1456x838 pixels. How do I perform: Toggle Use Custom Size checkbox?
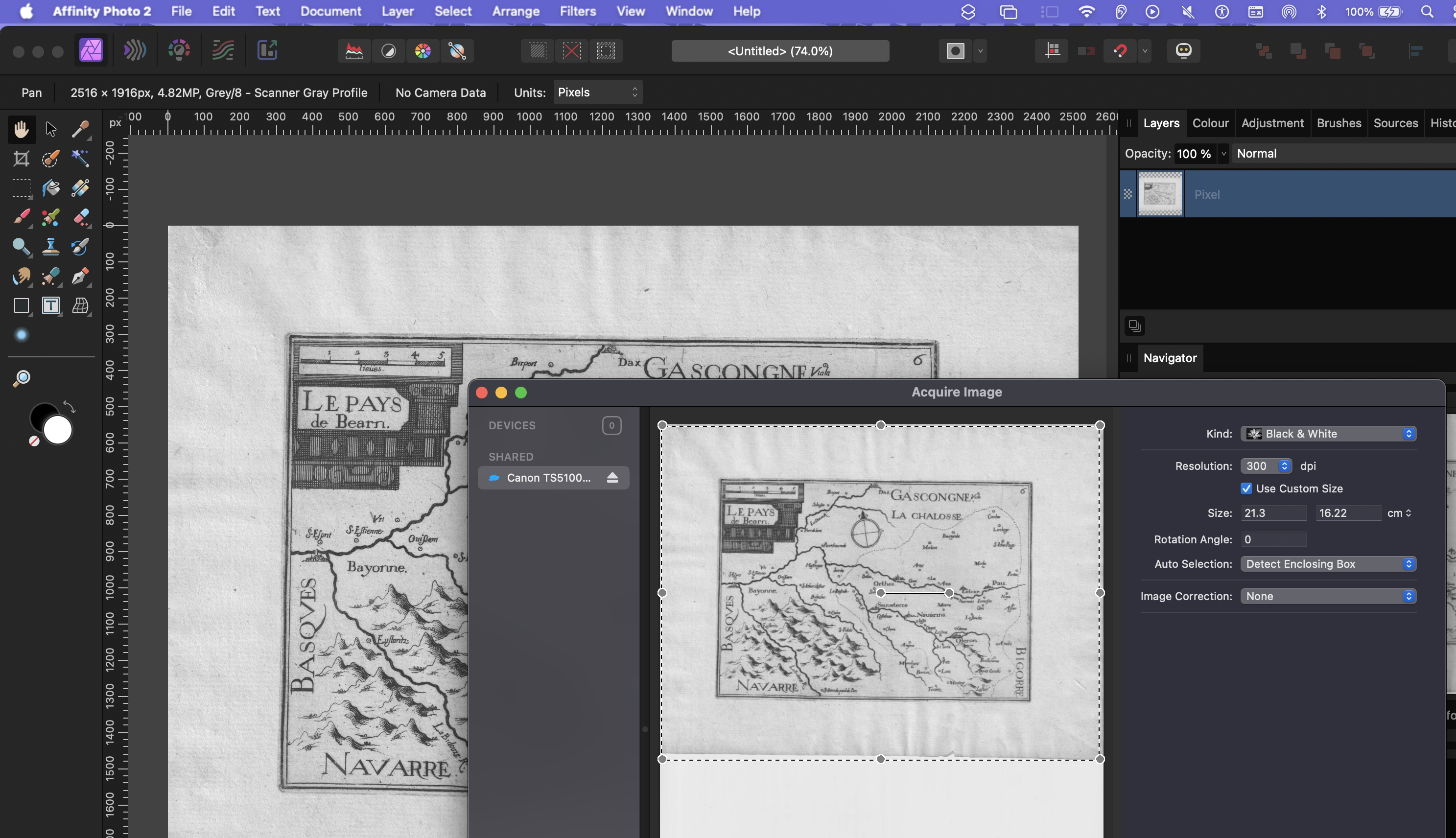point(1246,489)
